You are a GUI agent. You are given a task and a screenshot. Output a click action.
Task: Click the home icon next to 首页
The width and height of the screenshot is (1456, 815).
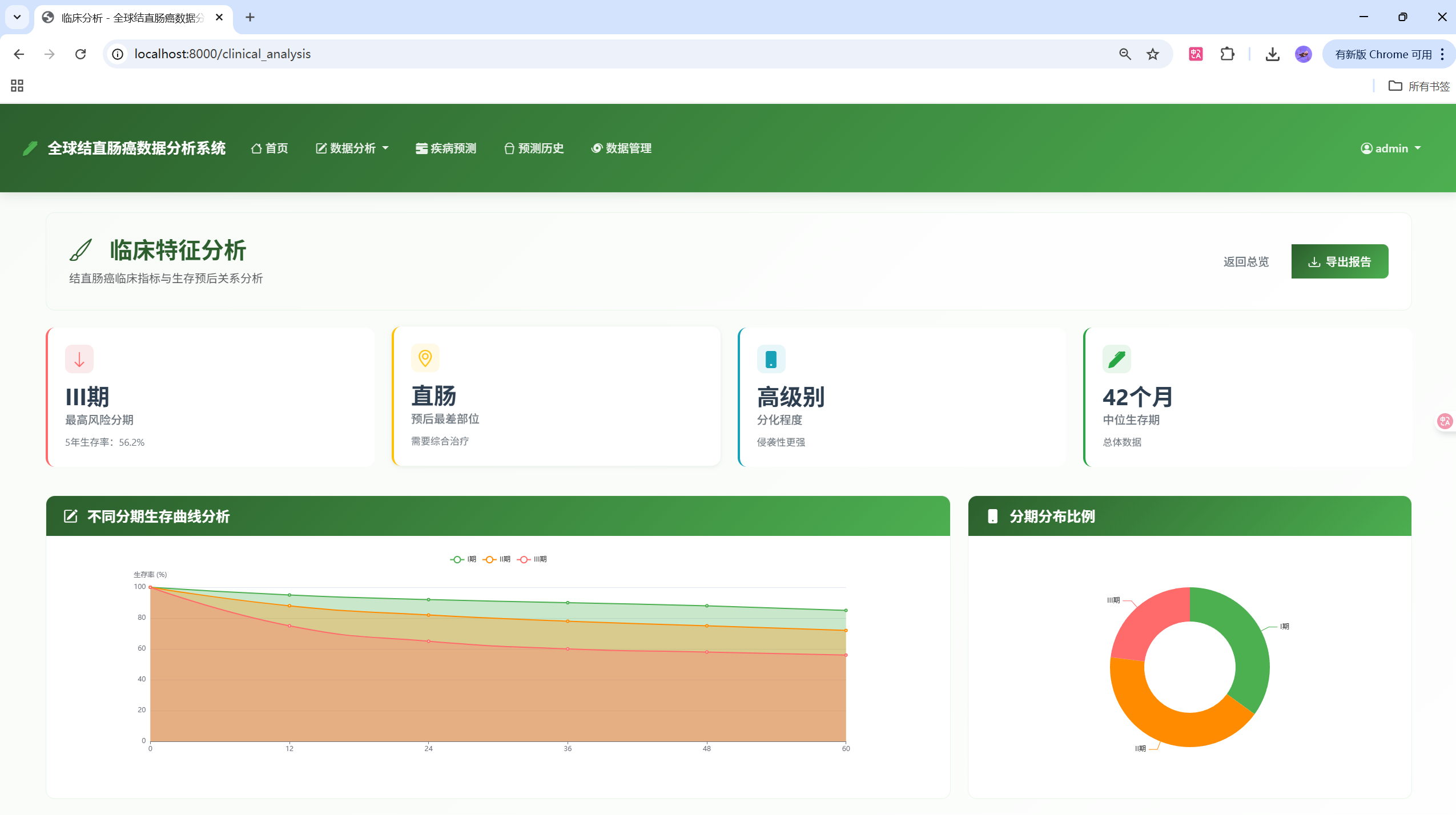coord(256,148)
